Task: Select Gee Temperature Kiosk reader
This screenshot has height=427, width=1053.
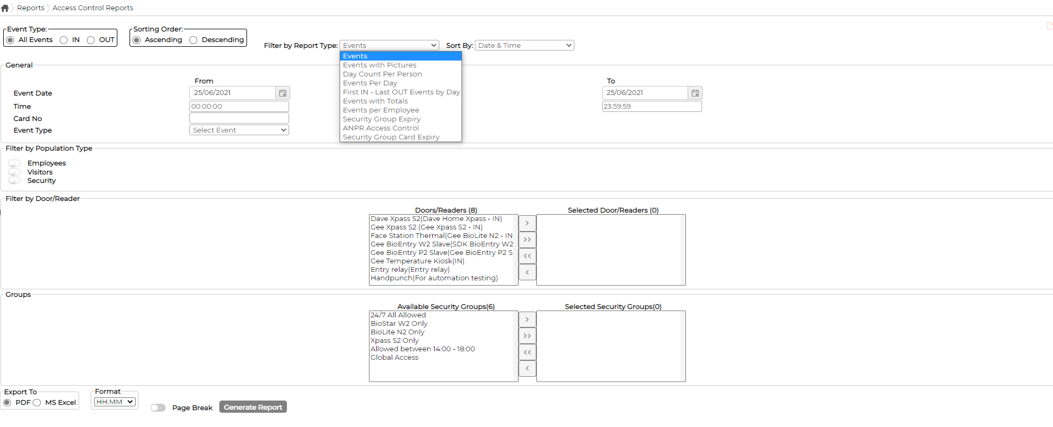Action: click(442, 261)
